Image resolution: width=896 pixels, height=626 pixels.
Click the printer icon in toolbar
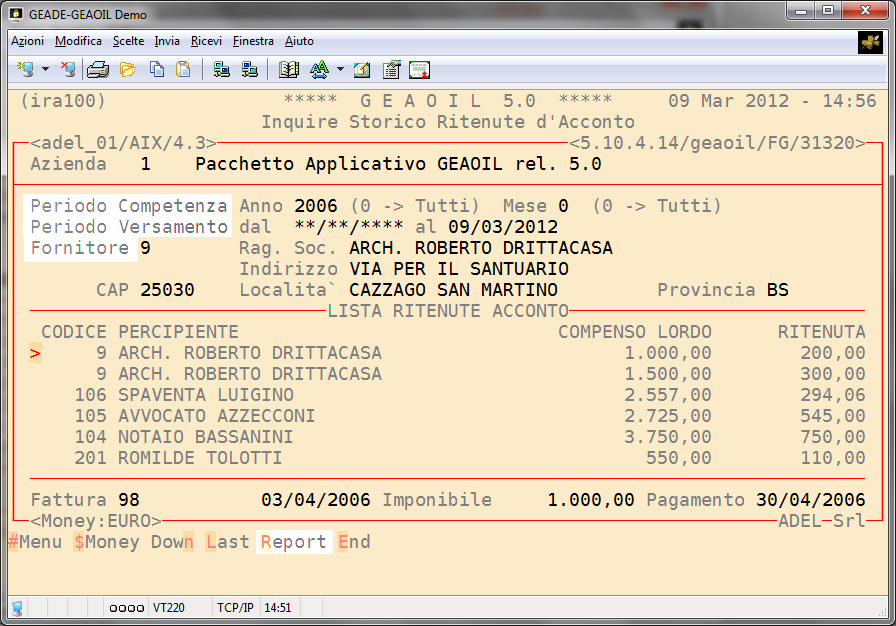pyautogui.click(x=97, y=69)
